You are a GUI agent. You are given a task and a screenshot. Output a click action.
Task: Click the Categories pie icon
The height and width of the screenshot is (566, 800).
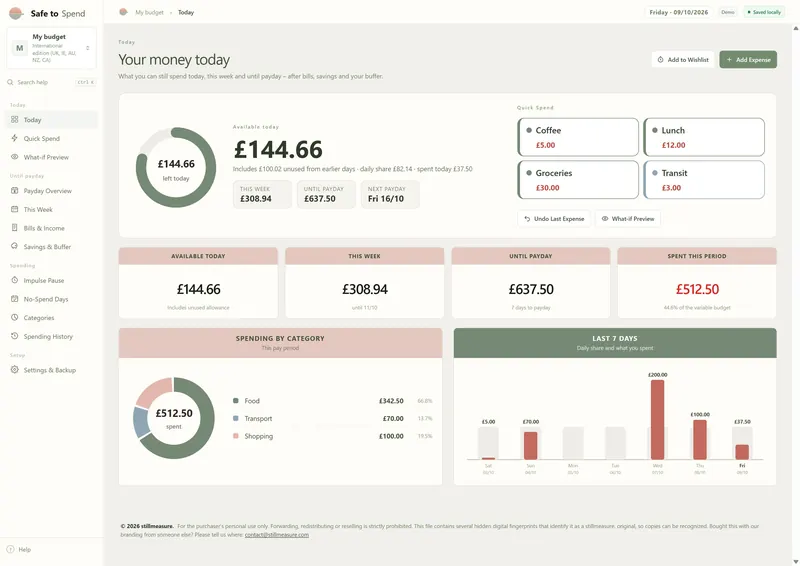coord(14,317)
